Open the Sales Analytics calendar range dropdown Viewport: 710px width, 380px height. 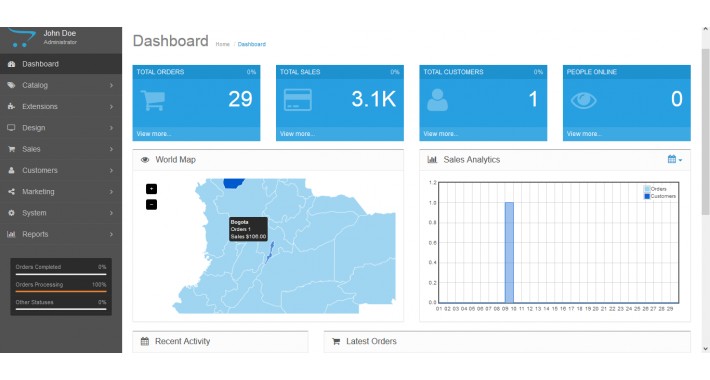tap(675, 159)
